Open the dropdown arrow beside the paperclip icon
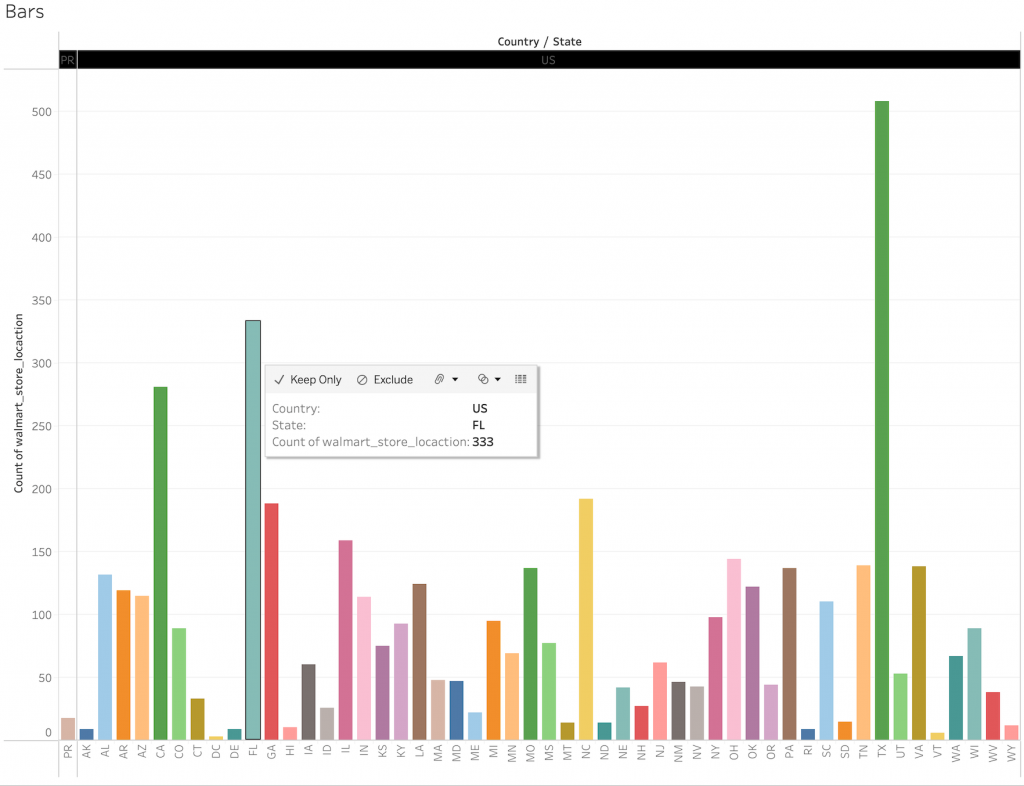 tap(455, 379)
